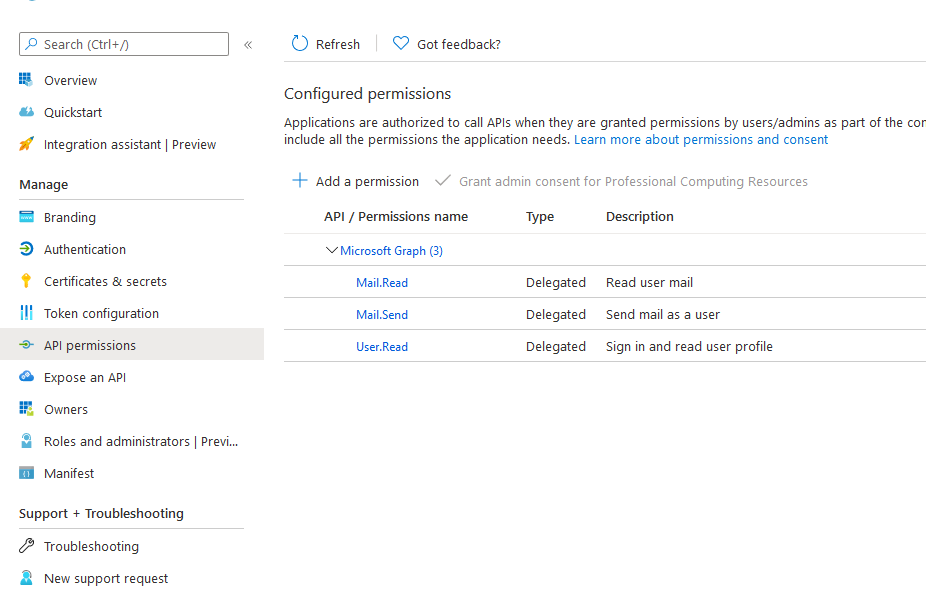Click the Token configuration bars icon
Image resolution: width=926 pixels, height=599 pixels.
(x=26, y=313)
